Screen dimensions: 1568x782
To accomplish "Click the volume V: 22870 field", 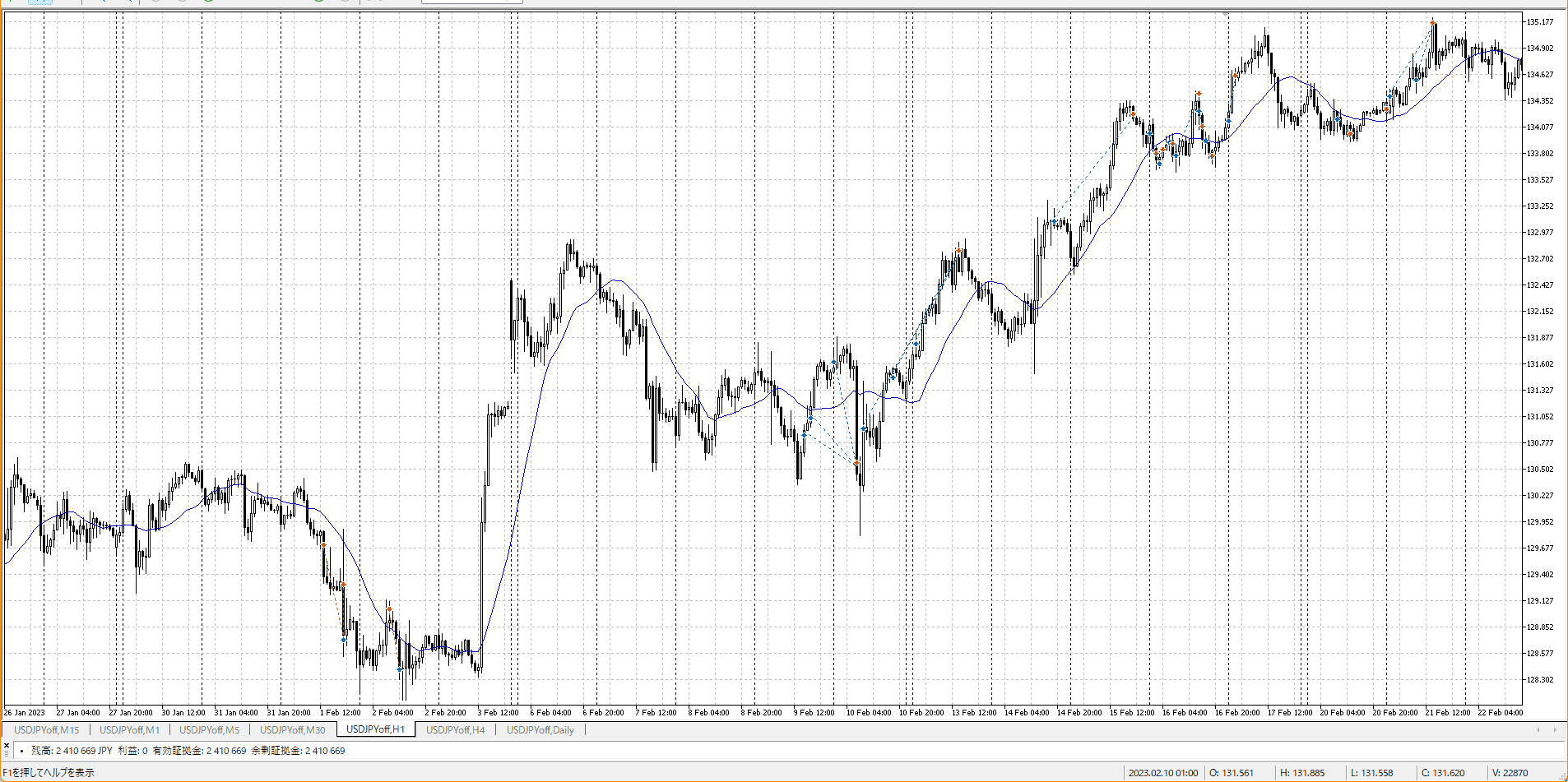I will [1510, 773].
